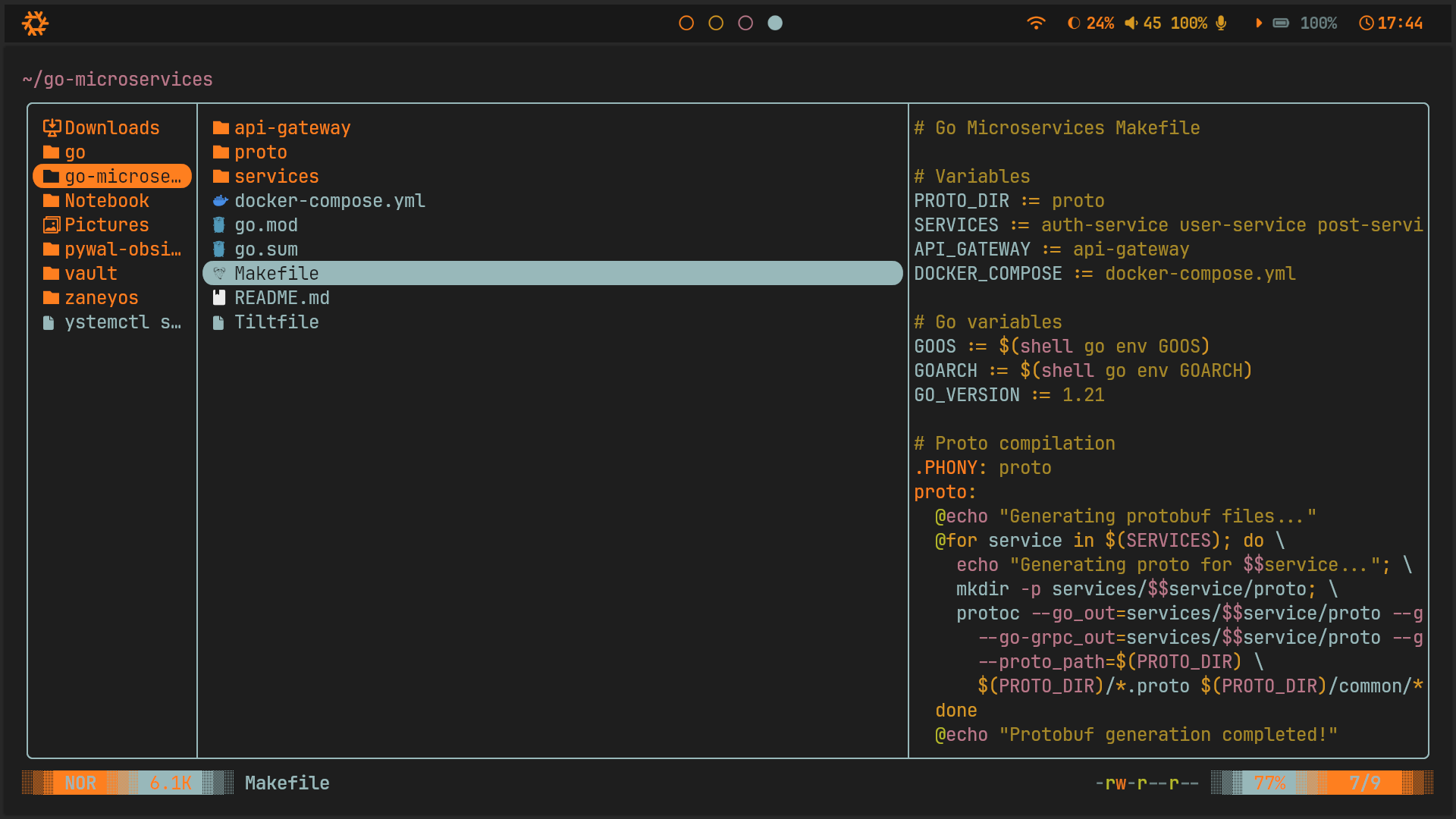This screenshot has width=1456, height=819.
Task: Open the 17:44 clock
Action: point(1391,24)
